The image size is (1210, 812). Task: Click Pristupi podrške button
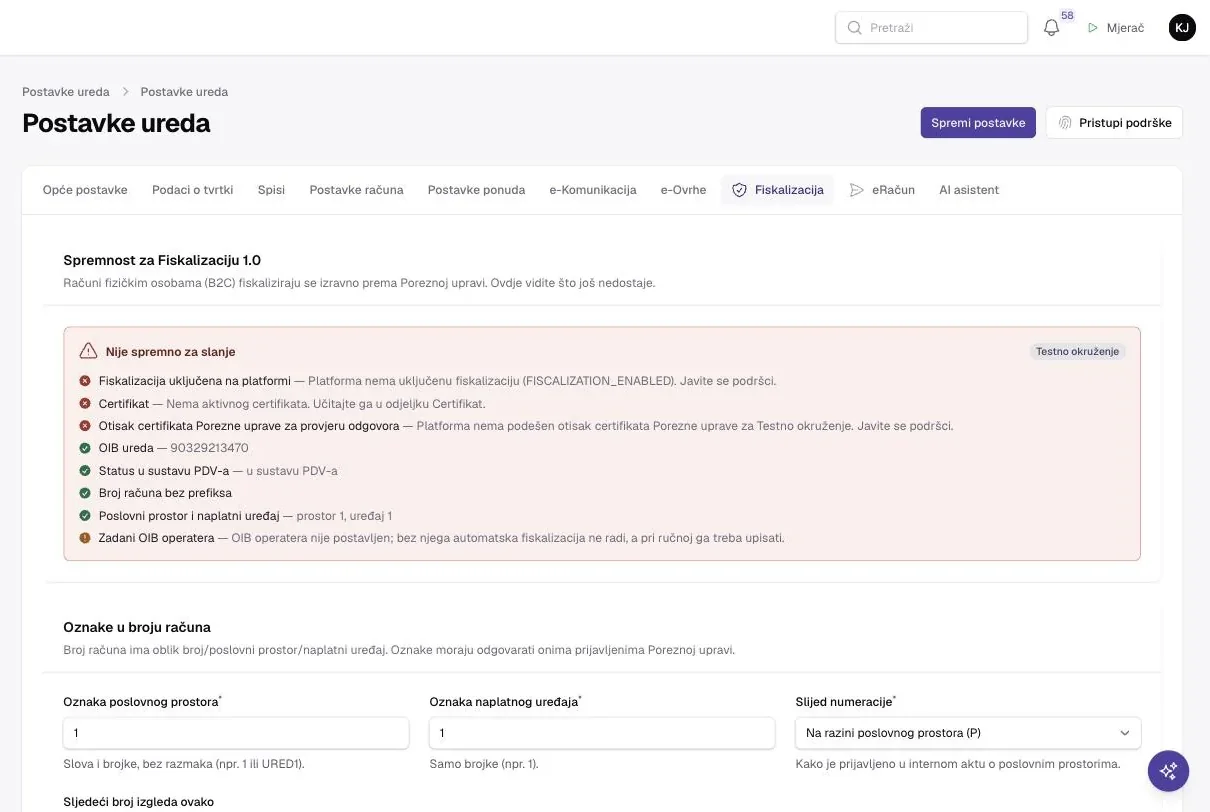(x=1114, y=123)
